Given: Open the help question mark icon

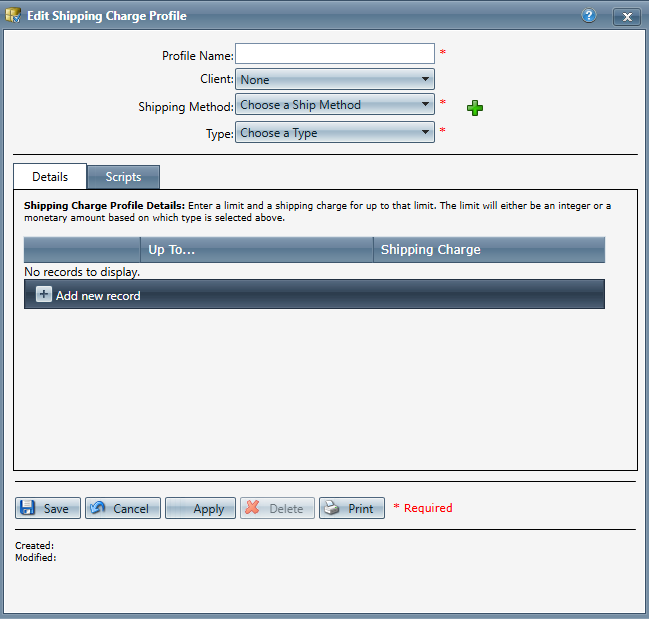Looking at the screenshot, I should point(589,16).
